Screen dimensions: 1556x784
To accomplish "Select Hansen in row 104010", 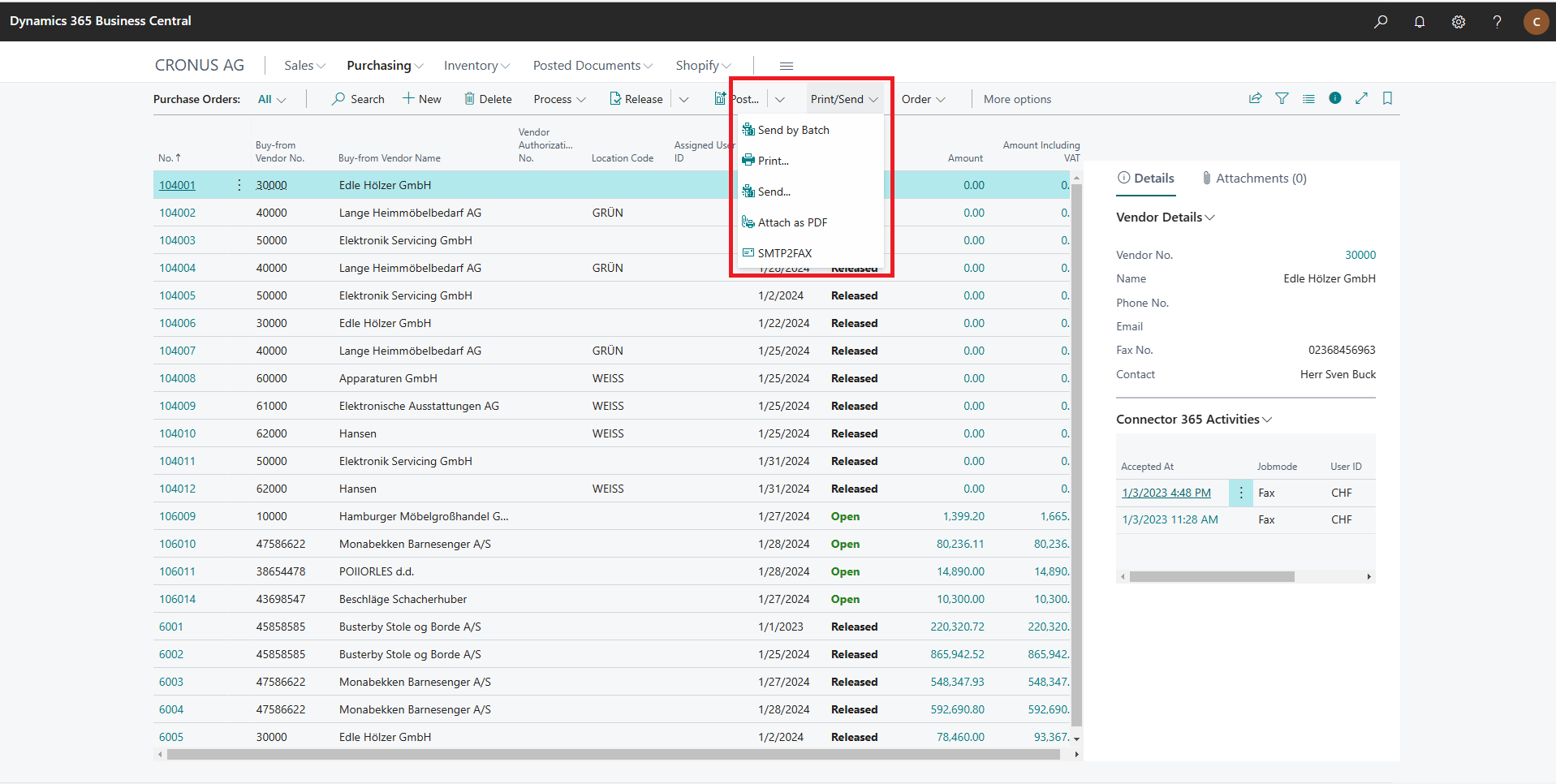I will 358,433.
